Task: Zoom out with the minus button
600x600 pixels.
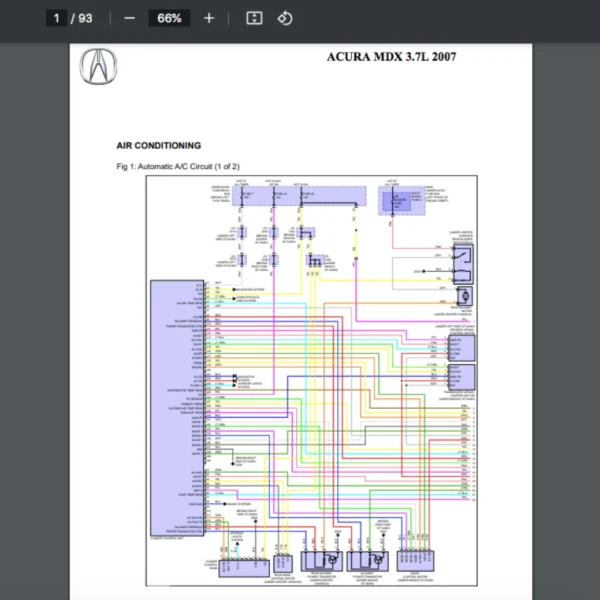Action: (129, 18)
